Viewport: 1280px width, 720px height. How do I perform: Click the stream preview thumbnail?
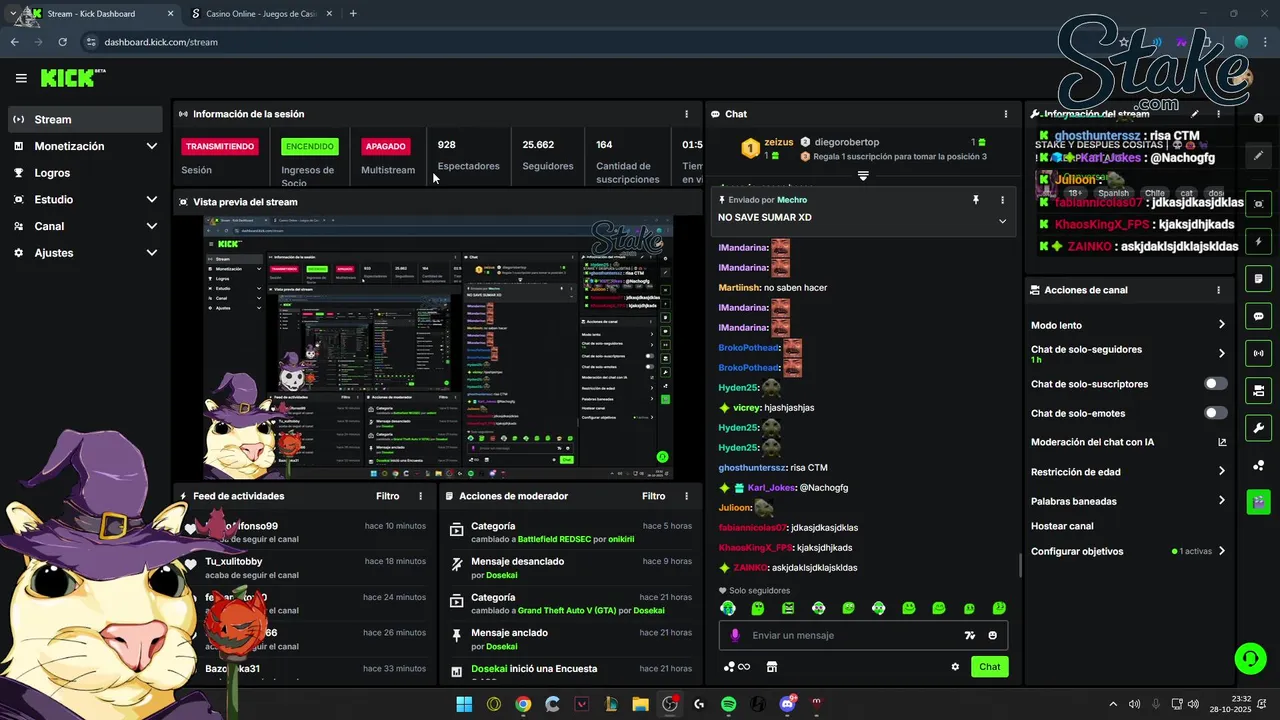point(438,347)
